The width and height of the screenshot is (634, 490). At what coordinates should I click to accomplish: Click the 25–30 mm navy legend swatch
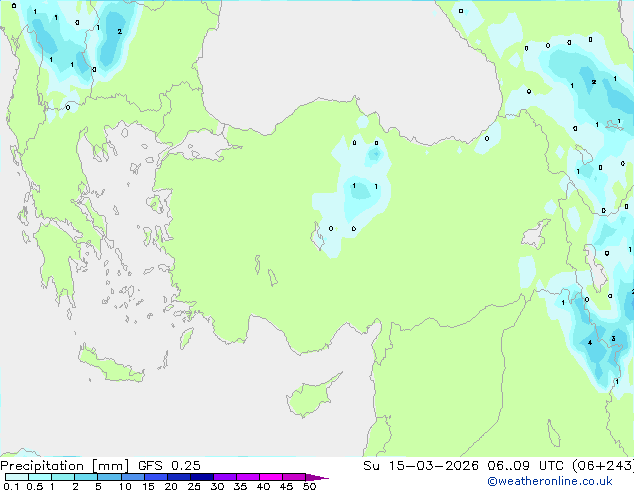[x=202, y=477]
